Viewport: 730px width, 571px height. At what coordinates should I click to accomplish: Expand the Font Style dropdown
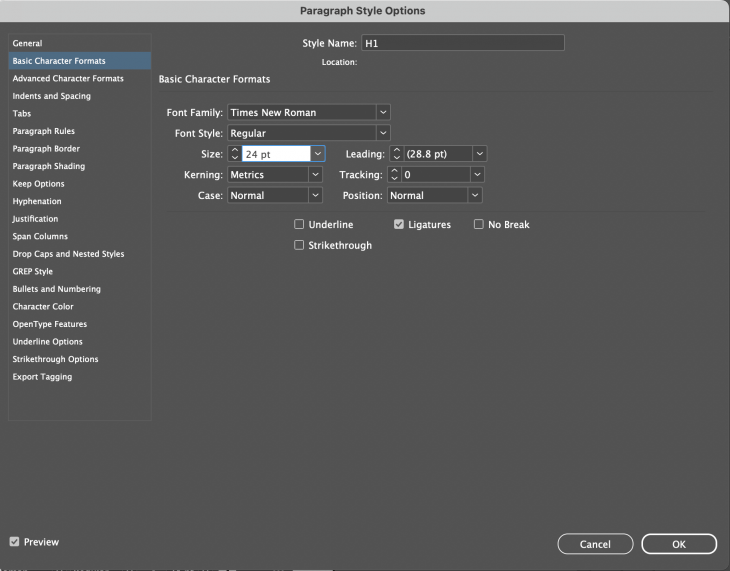[383, 133]
